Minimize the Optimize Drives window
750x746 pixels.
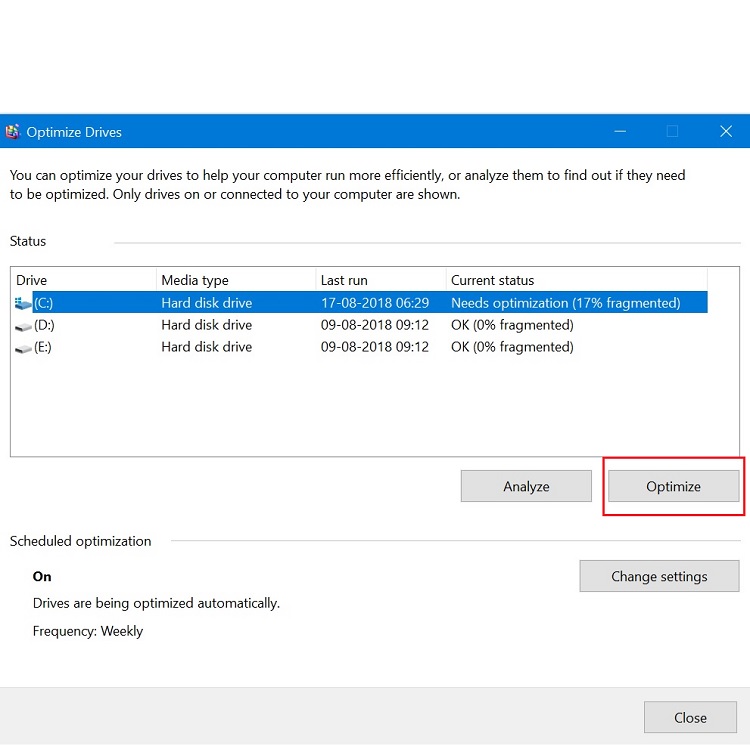tap(620, 132)
